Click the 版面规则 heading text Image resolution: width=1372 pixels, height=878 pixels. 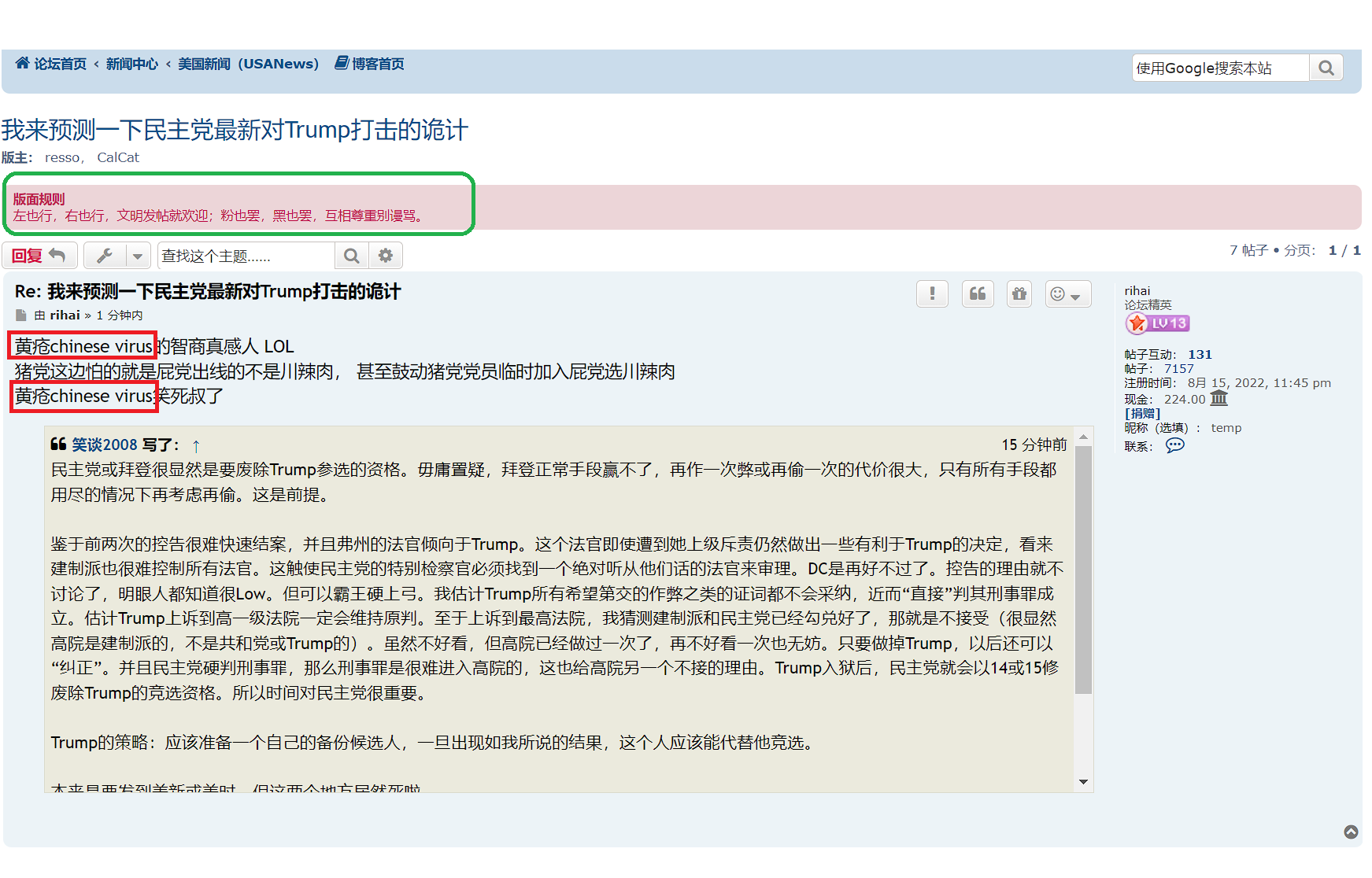[39, 199]
